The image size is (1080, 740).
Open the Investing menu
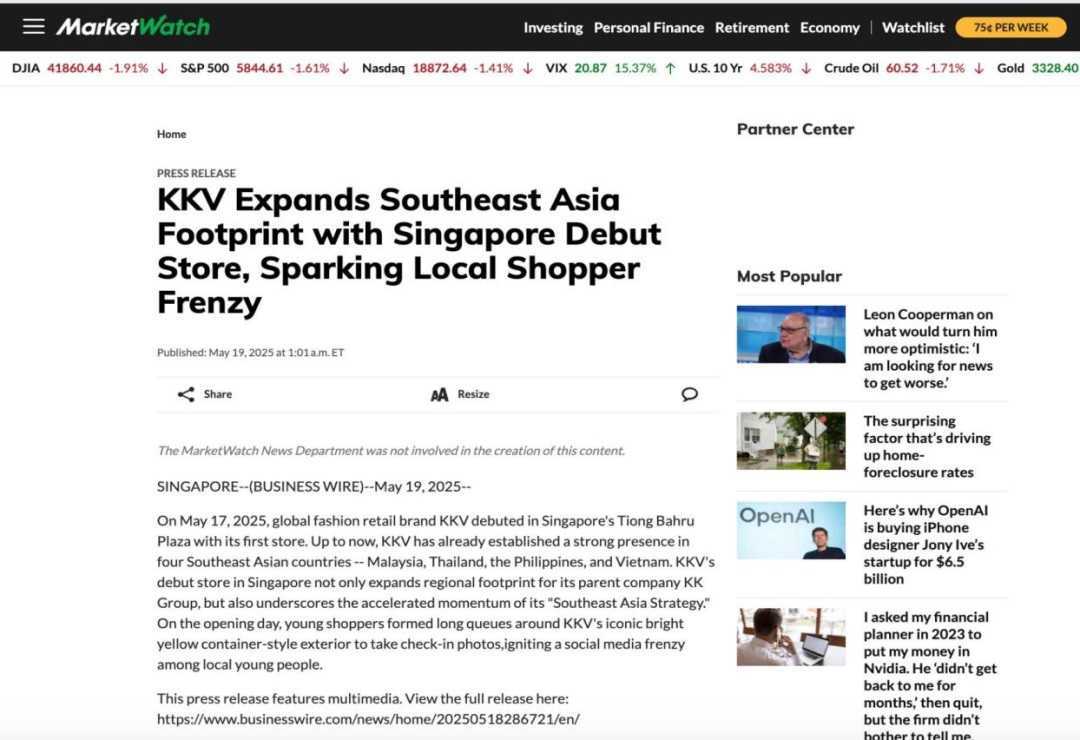pos(553,28)
